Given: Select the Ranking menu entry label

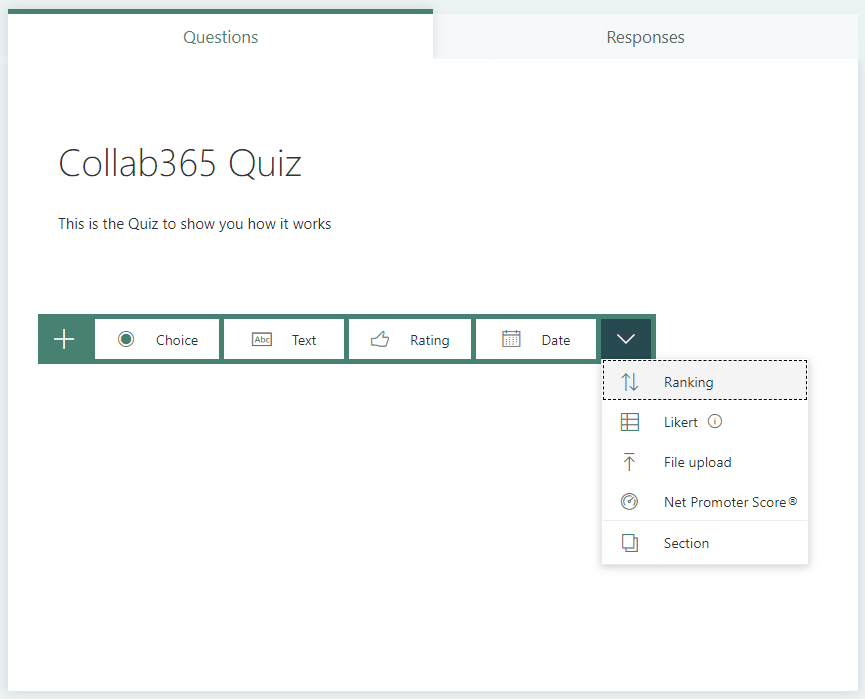Looking at the screenshot, I should click(x=688, y=382).
